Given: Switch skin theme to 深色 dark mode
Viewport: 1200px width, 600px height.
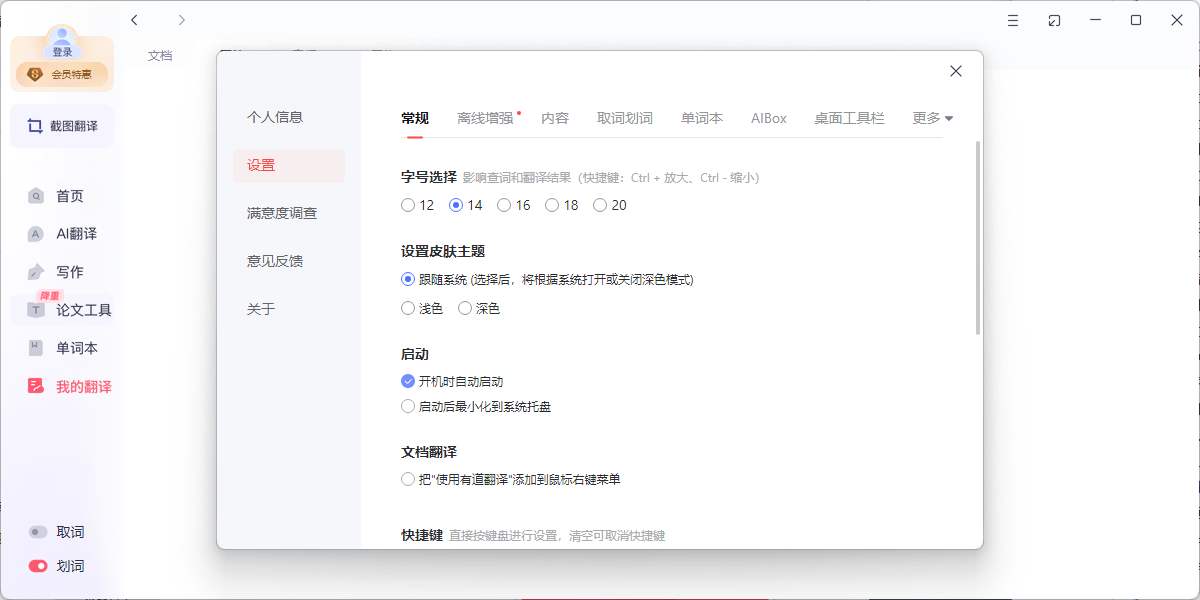Looking at the screenshot, I should click(464, 308).
